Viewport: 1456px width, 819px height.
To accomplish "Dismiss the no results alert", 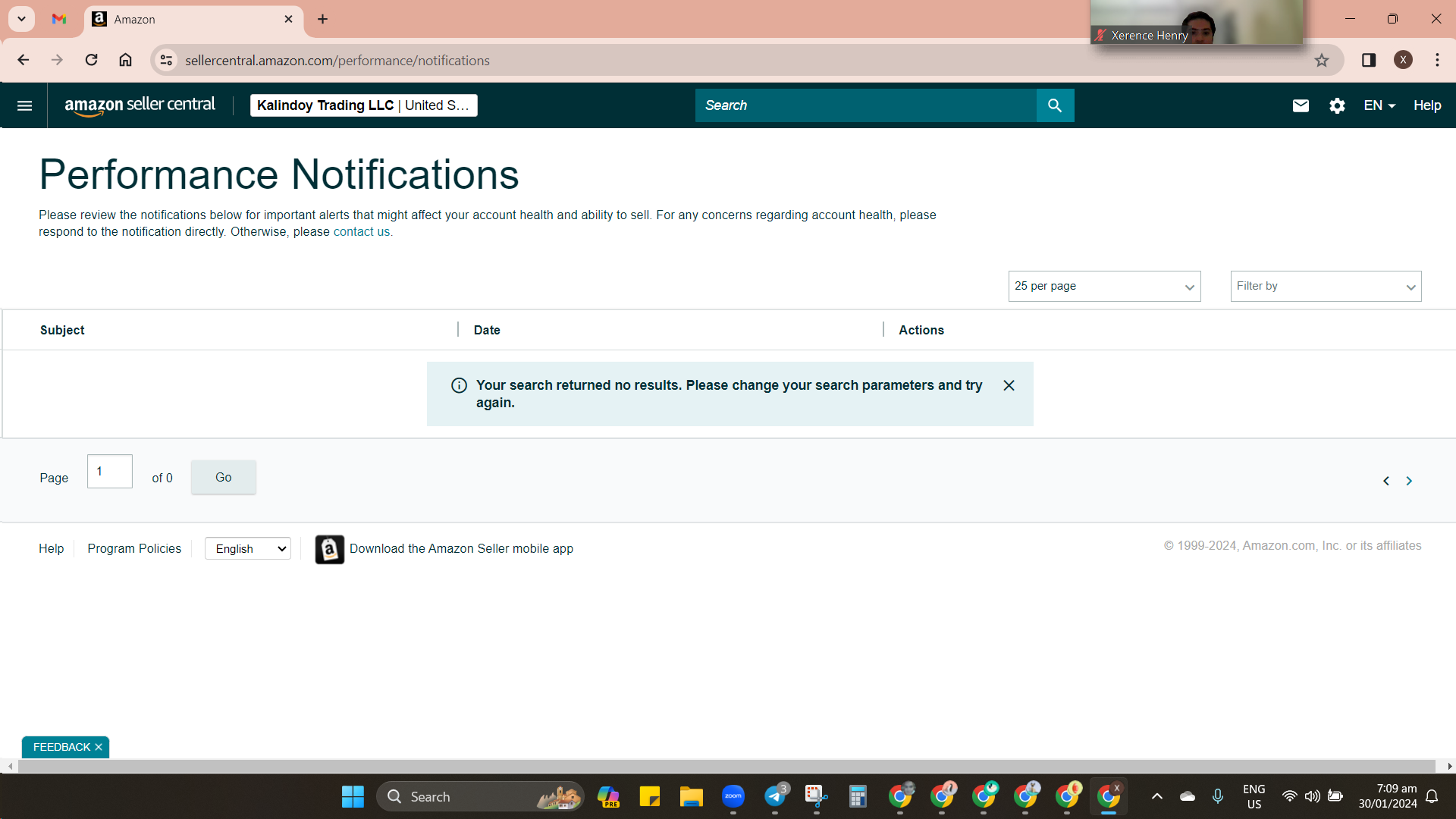I will coord(1009,385).
